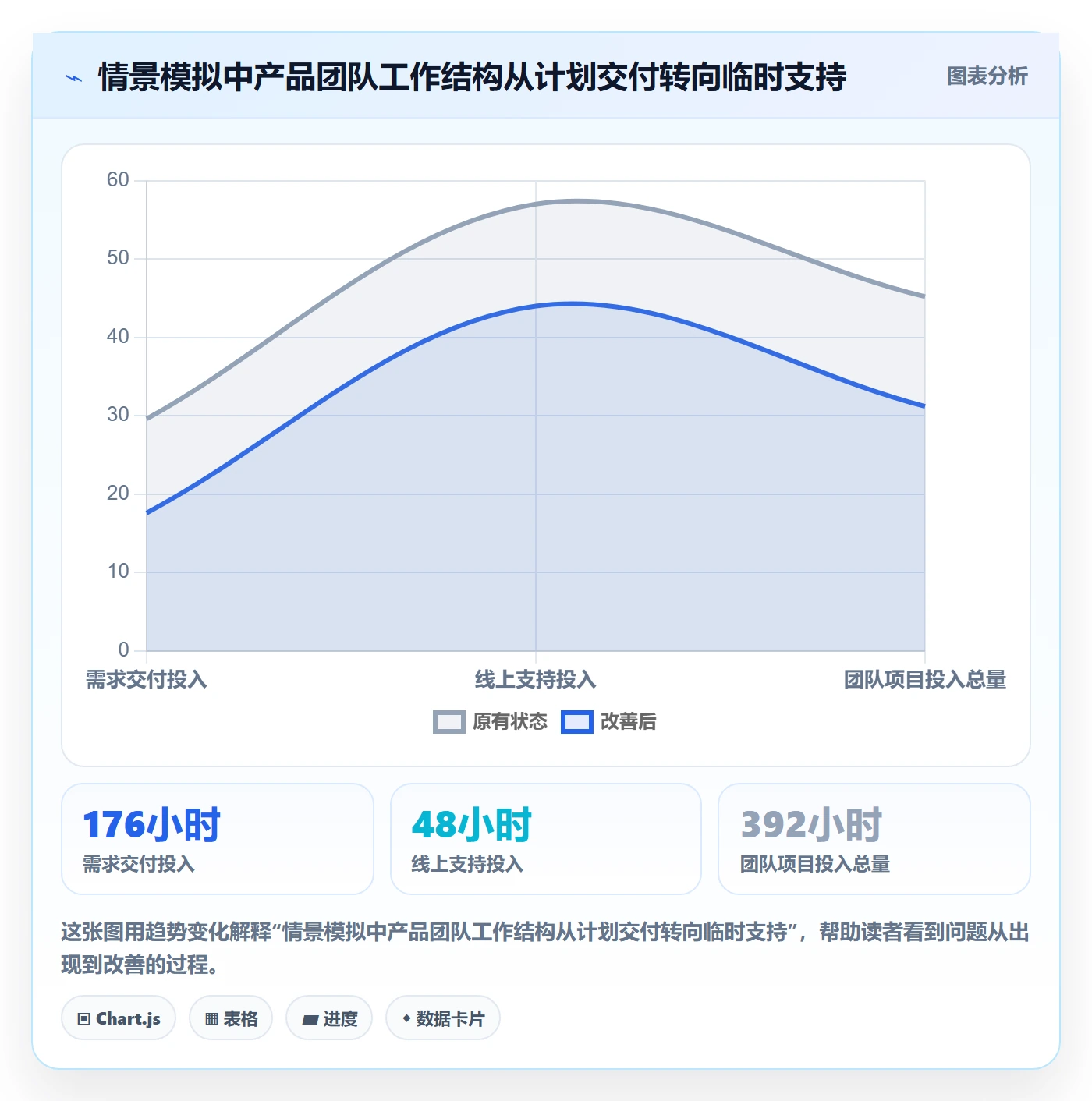
Task: Click the 需求交付投入 x-axis label
Action: tap(147, 680)
